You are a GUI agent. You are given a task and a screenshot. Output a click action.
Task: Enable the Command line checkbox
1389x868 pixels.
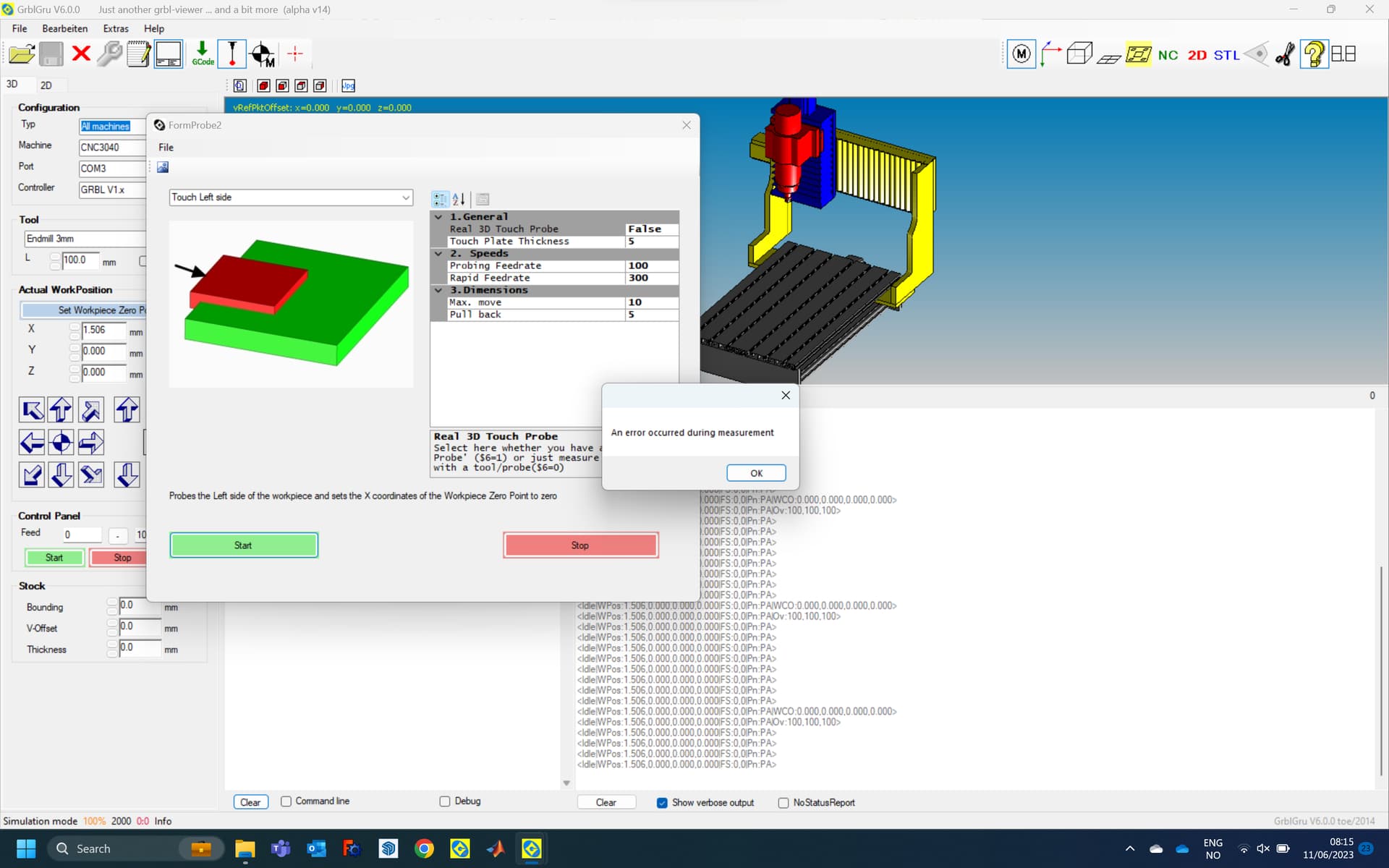[286, 801]
